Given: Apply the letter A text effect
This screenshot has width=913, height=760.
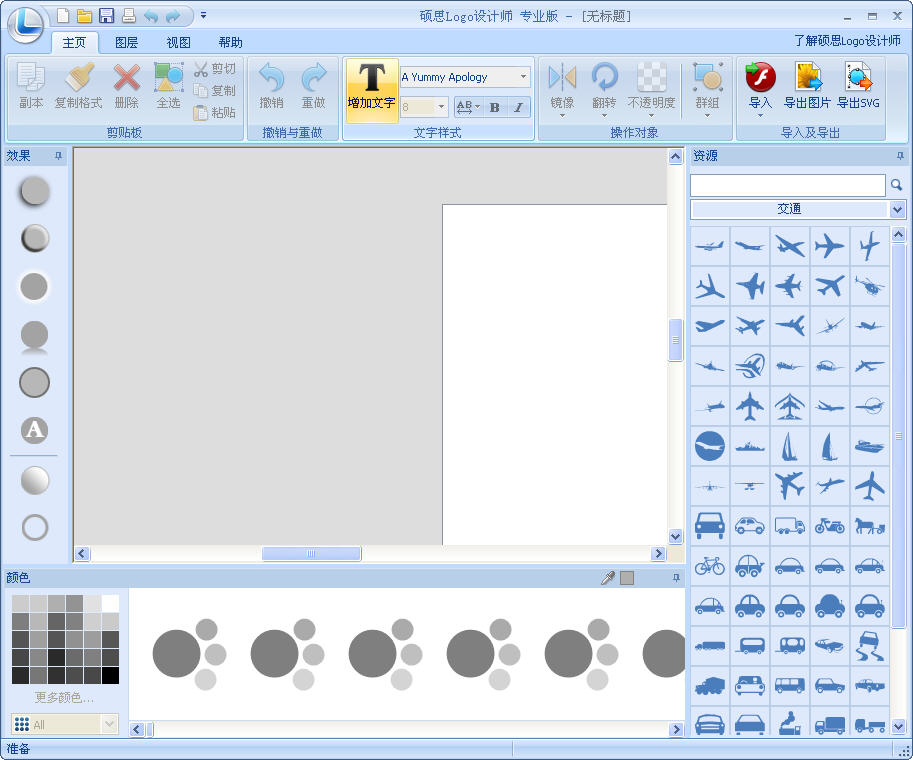Looking at the screenshot, I should point(35,430).
